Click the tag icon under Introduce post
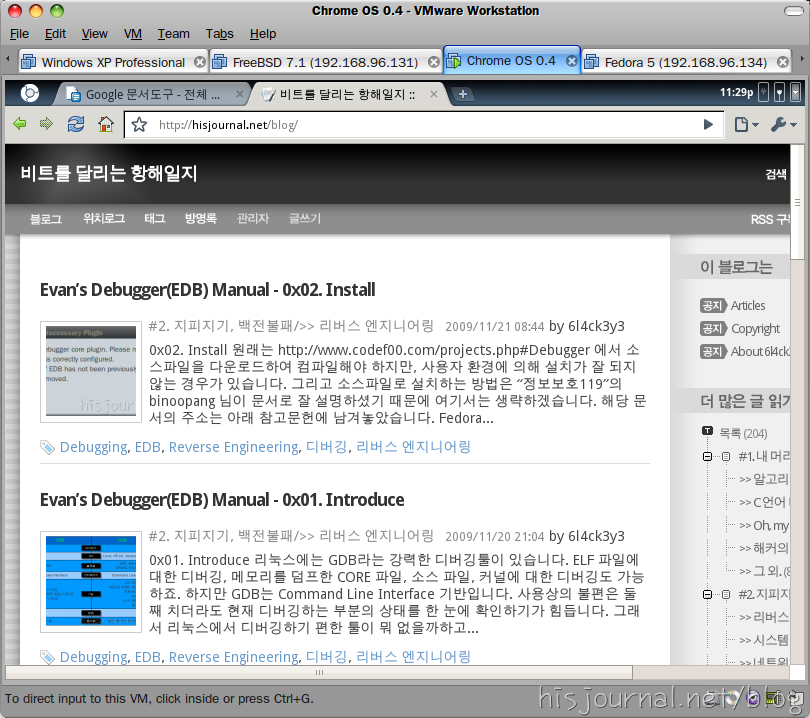Viewport: 810px width, 718px height. (x=48, y=657)
